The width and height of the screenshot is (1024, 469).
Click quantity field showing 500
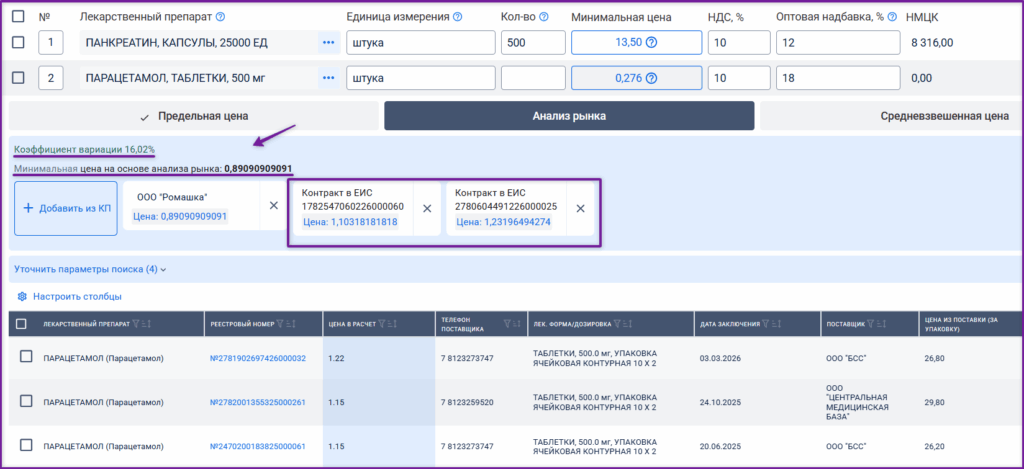tap(533, 43)
